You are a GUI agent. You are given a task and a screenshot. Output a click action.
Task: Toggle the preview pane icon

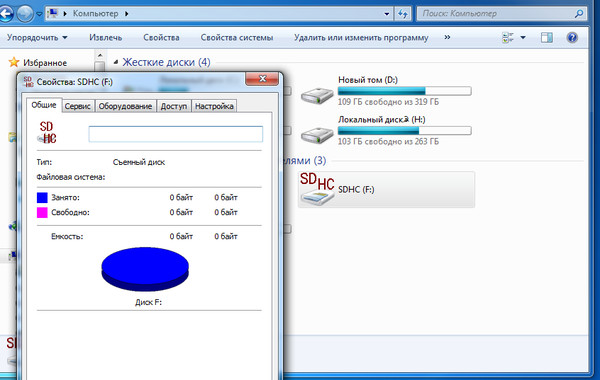[x=547, y=38]
